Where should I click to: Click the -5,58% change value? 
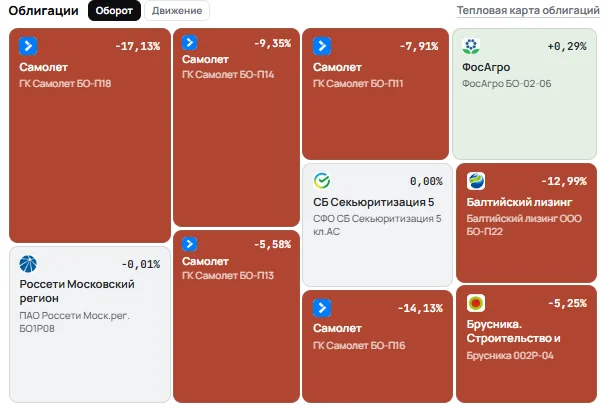[x=272, y=244]
